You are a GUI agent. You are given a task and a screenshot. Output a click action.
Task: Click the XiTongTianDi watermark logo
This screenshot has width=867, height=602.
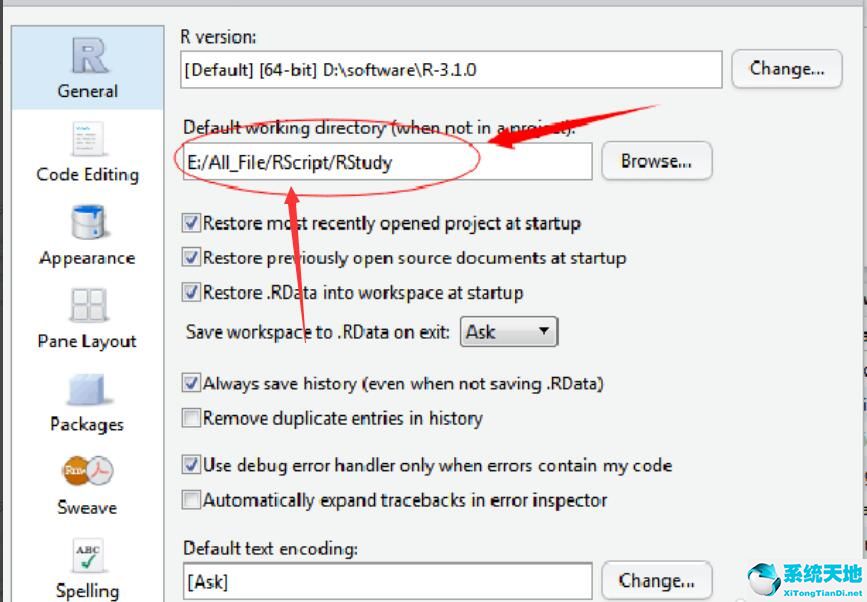[x=806, y=579]
